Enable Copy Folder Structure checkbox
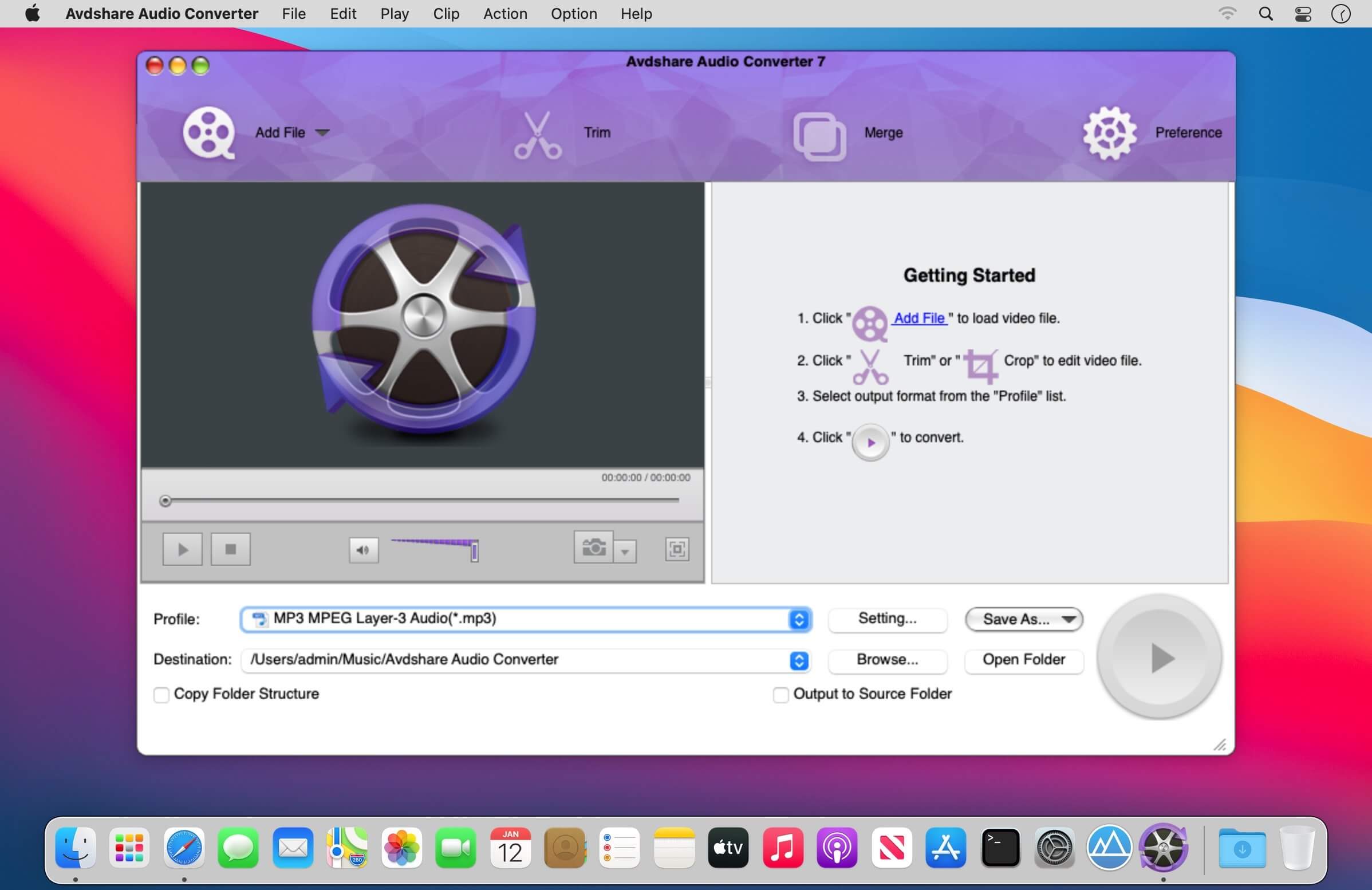This screenshot has width=1372, height=890. point(161,695)
